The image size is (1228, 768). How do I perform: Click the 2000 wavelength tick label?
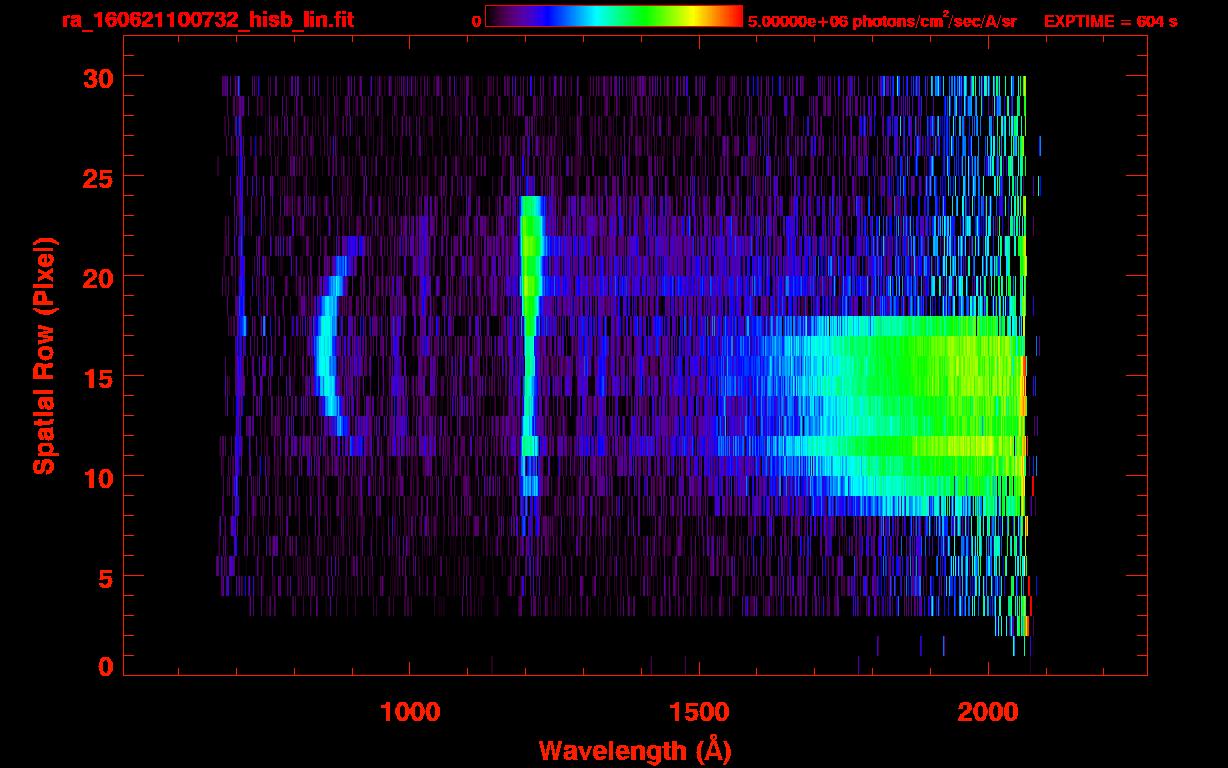pos(988,712)
